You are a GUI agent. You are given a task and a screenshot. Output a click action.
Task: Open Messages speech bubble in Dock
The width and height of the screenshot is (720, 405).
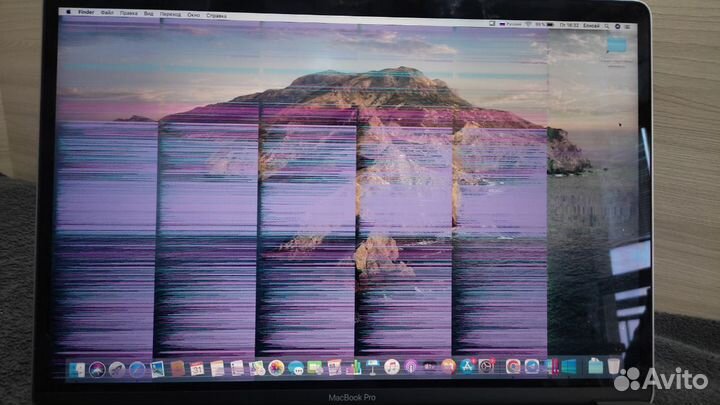click(x=296, y=368)
